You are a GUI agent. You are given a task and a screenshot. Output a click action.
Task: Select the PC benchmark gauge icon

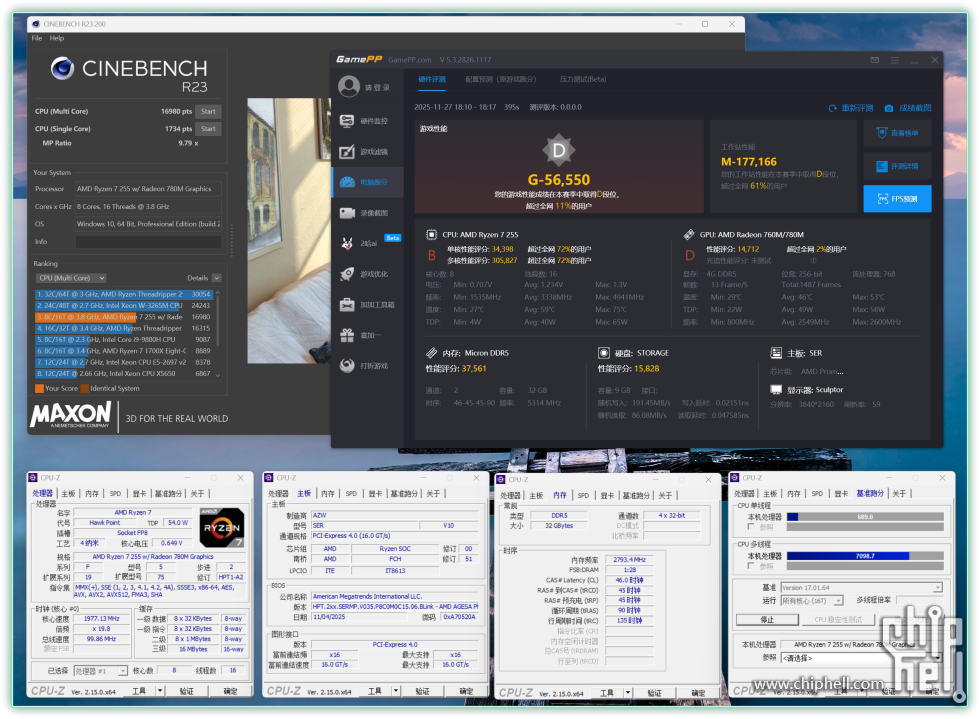(x=349, y=182)
